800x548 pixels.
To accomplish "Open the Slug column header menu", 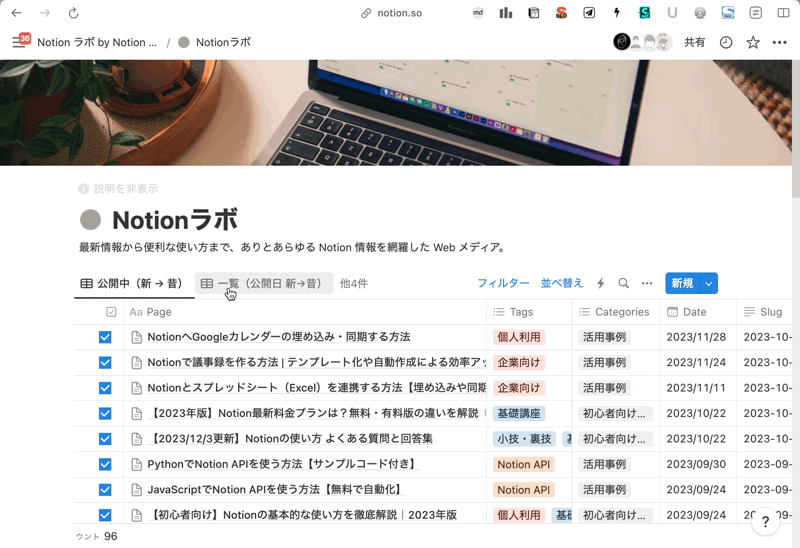I will pyautogui.click(x=764, y=312).
